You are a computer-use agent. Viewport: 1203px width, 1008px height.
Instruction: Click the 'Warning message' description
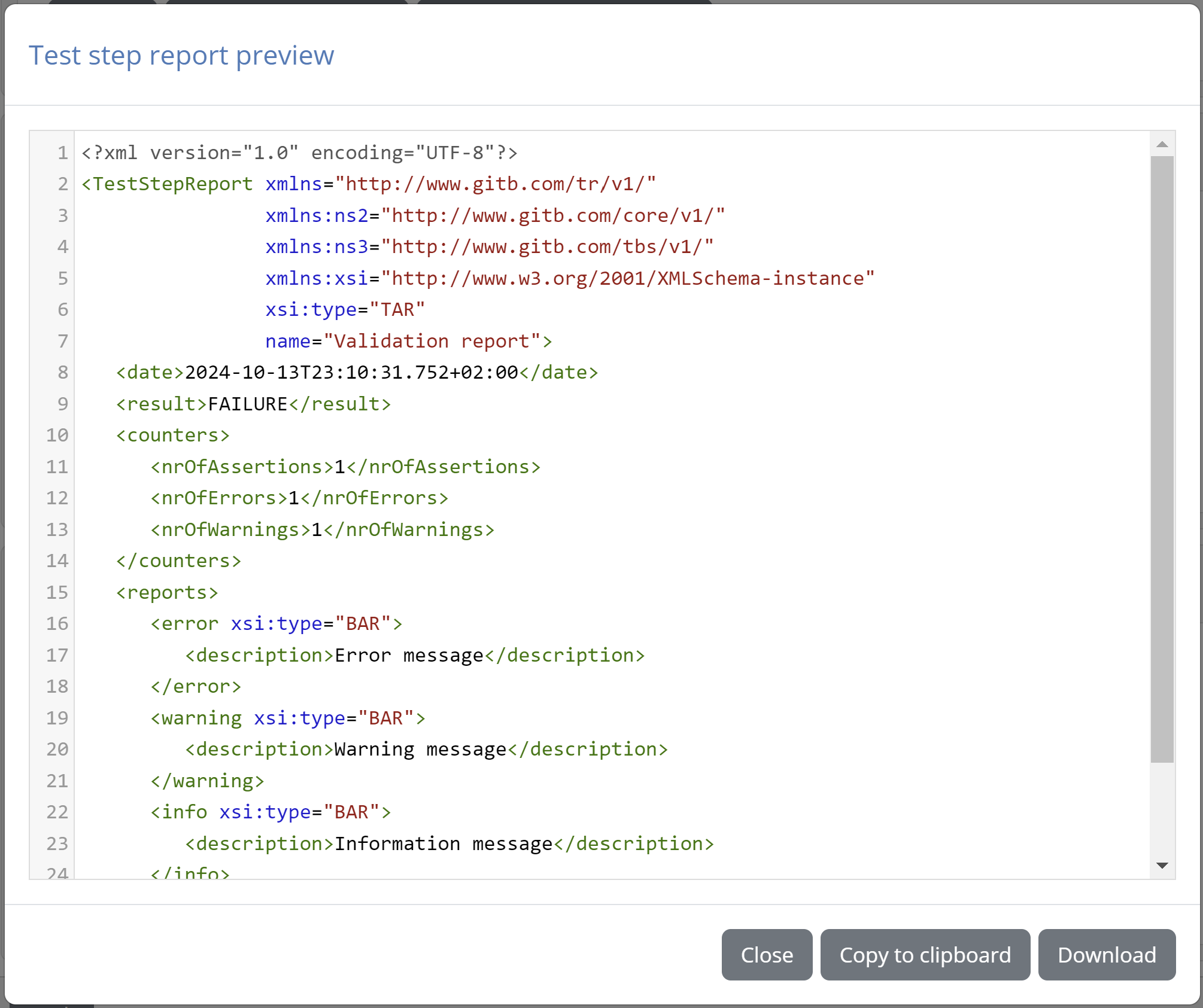[x=420, y=749]
